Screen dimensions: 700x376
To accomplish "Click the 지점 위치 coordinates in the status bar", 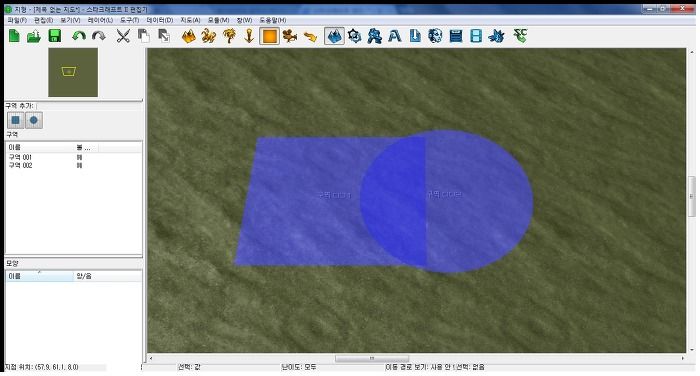I will click(42, 367).
